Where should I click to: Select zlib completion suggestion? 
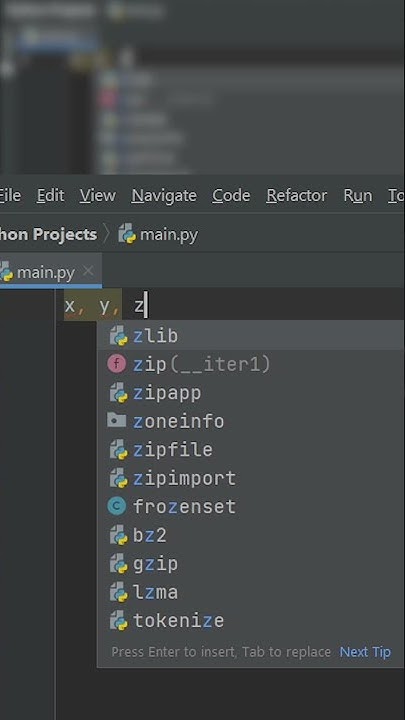251,336
